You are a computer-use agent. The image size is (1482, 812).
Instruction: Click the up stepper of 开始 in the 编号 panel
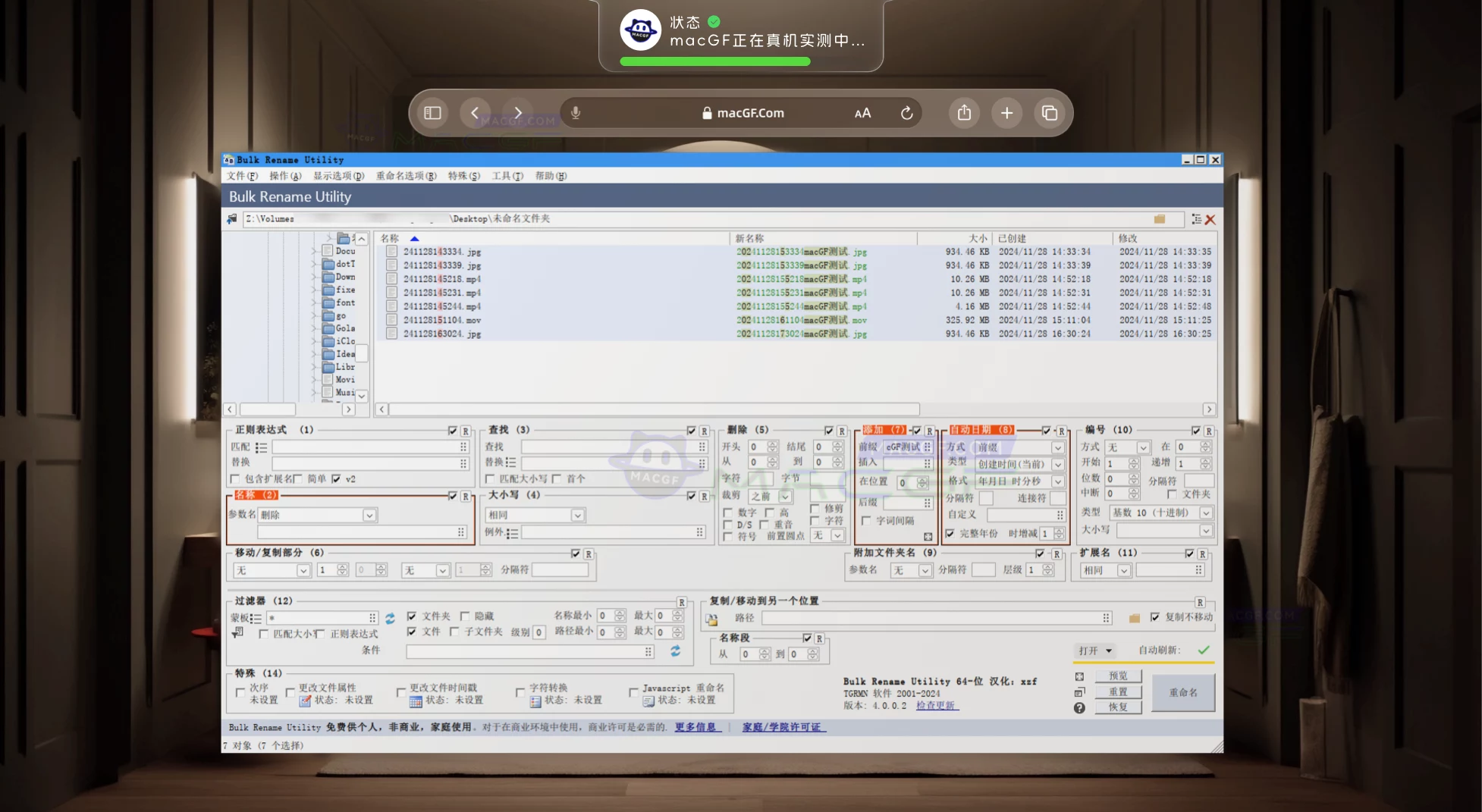point(1134,460)
